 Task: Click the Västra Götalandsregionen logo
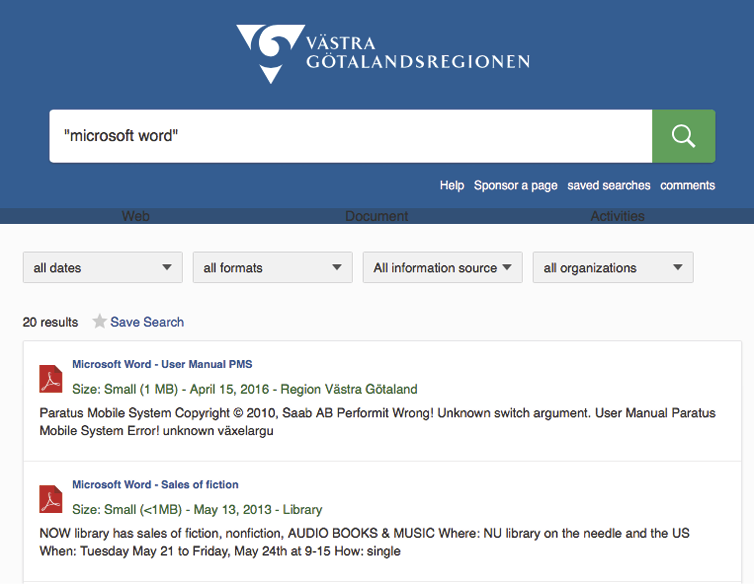[x=383, y=54]
